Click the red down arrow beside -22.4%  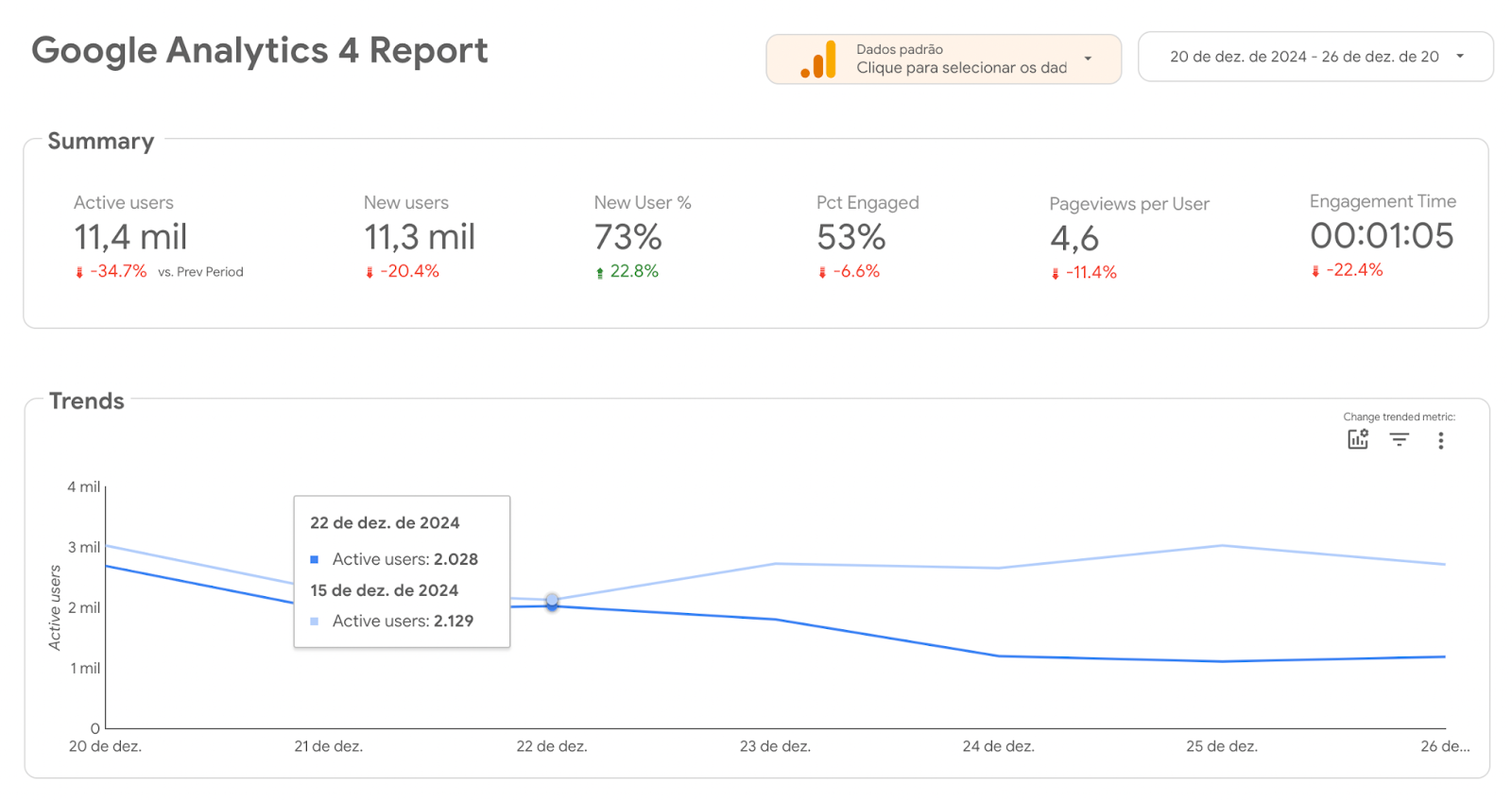point(1315,271)
